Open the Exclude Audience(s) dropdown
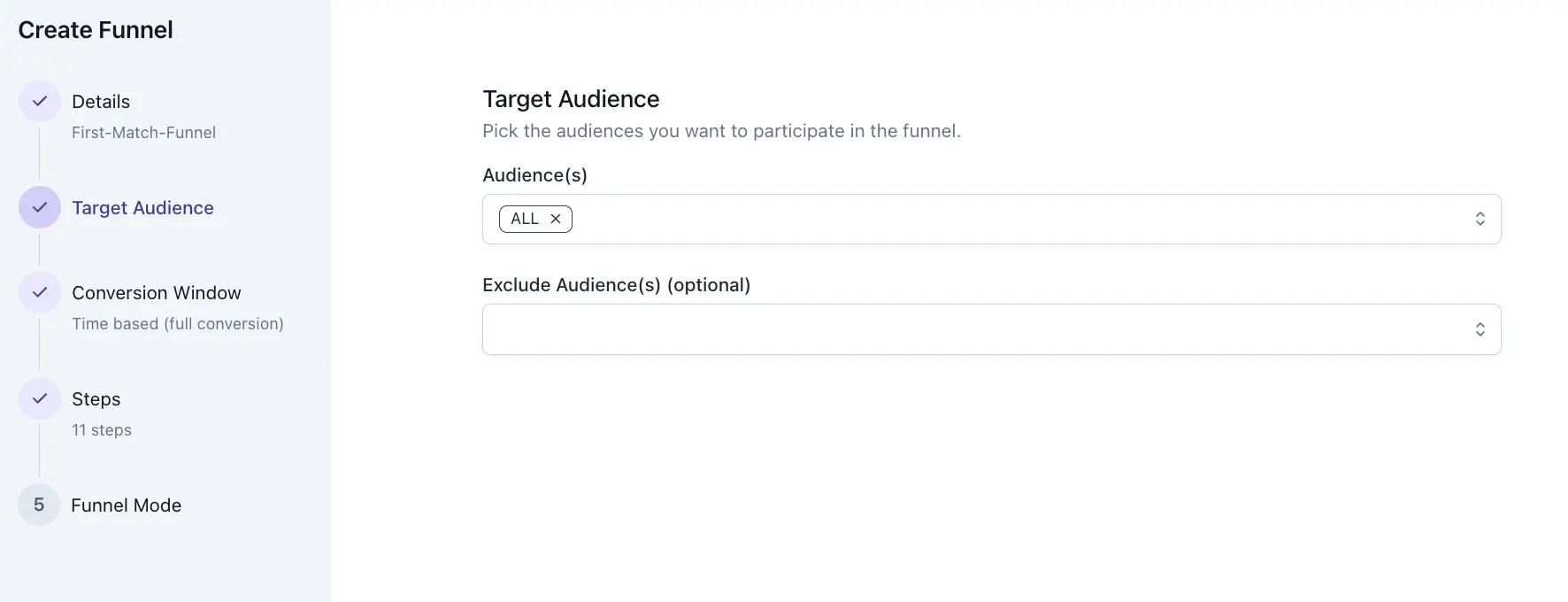 (973, 328)
